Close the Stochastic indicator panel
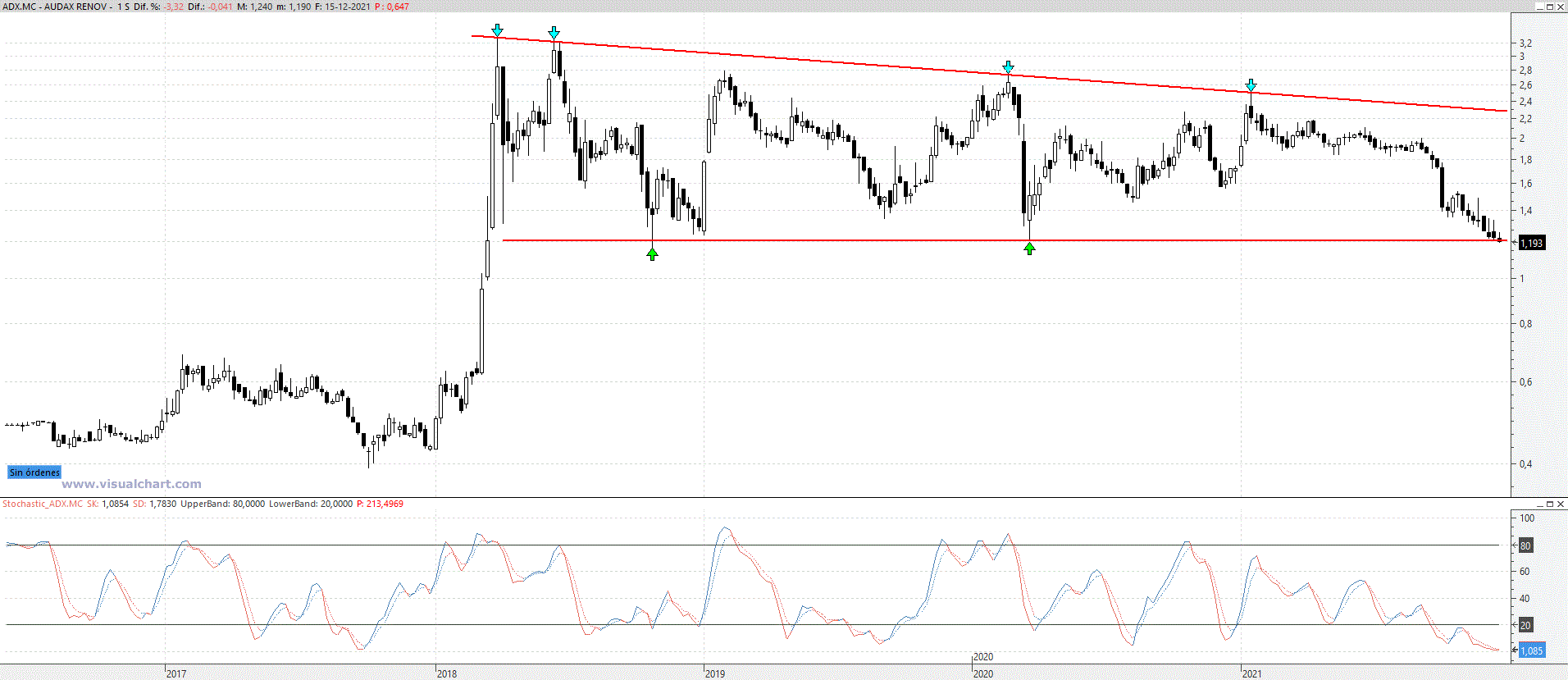This screenshot has height=680, width=1568. point(1561,504)
